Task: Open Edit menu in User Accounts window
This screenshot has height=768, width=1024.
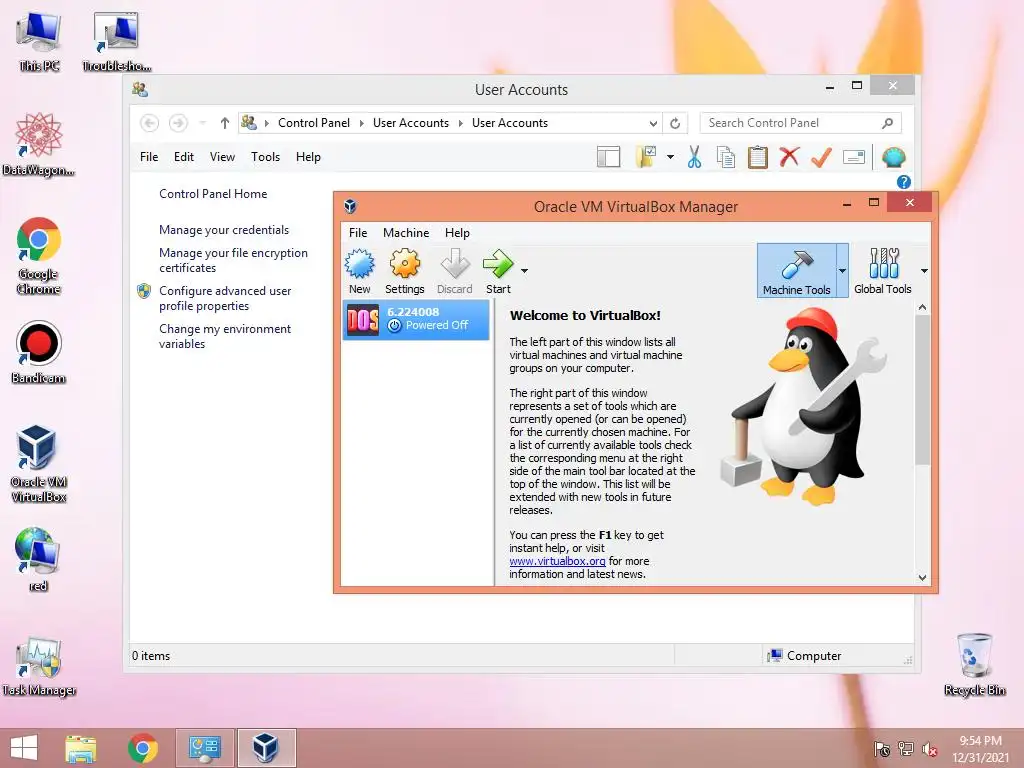Action: pos(184,157)
